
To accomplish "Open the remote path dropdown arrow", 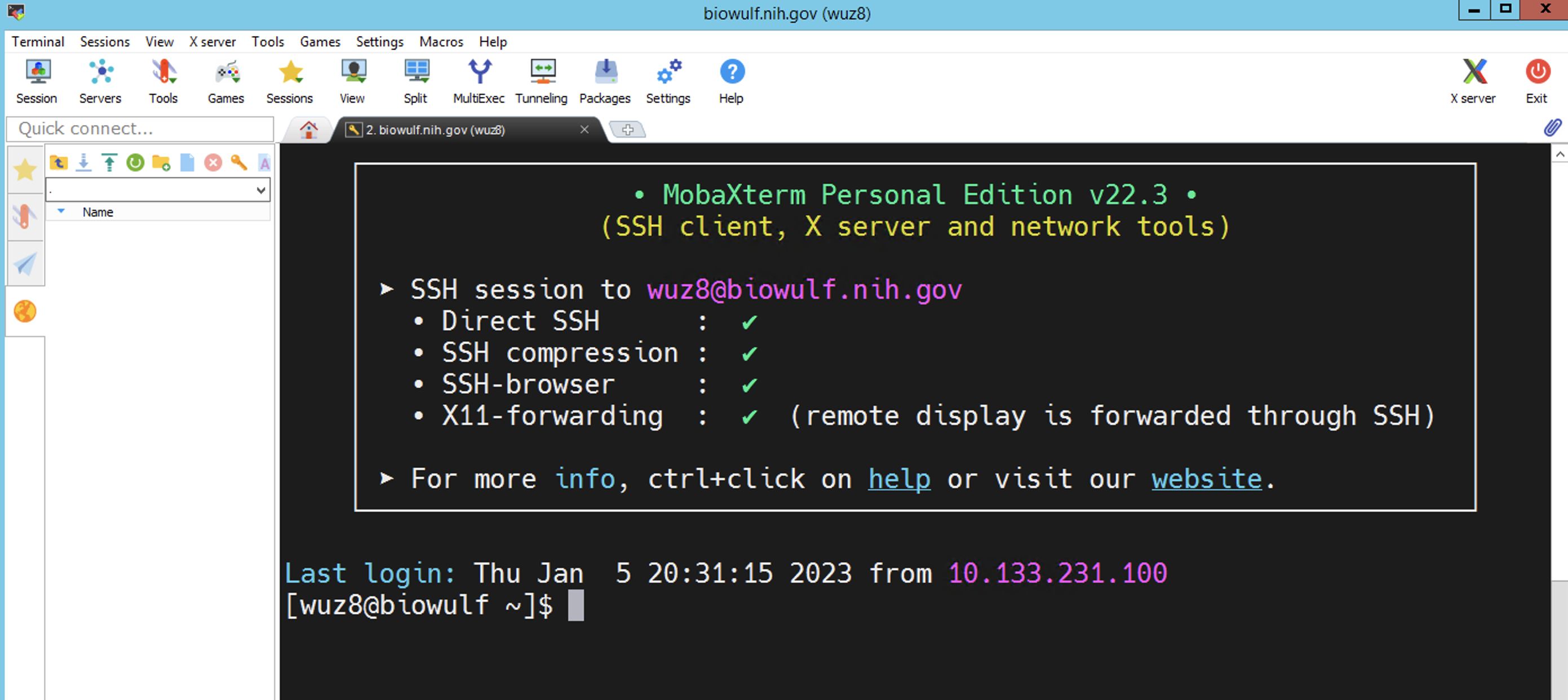I will pos(261,190).
